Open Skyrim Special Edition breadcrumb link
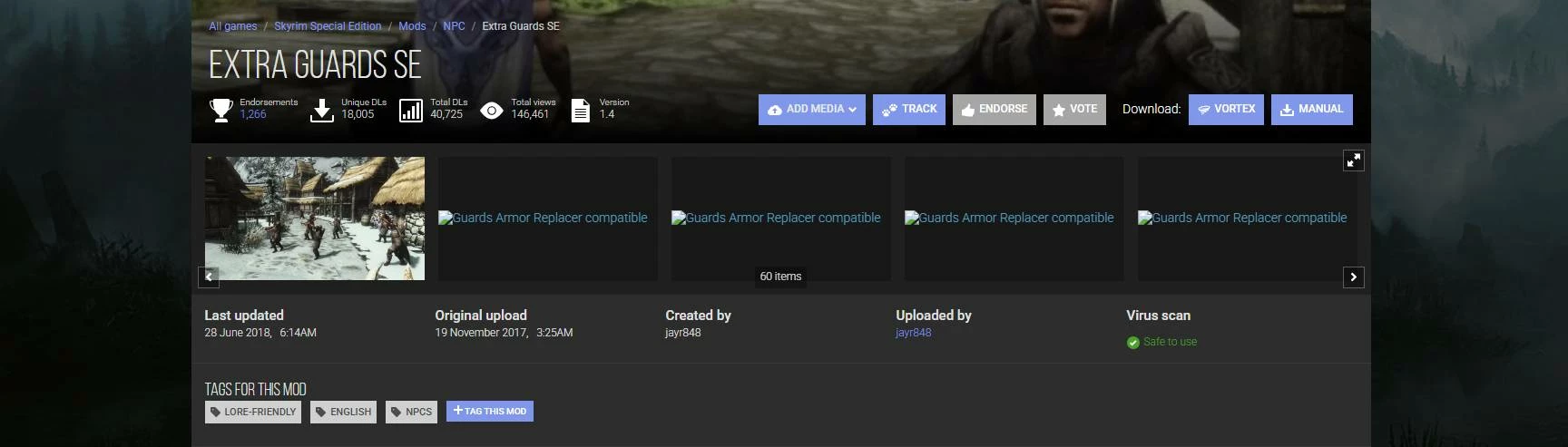This screenshot has height=447, width=1568. coord(328,26)
